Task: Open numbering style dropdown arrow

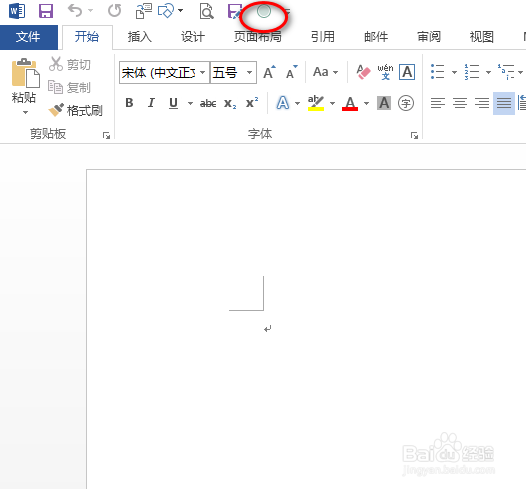Action: point(488,72)
